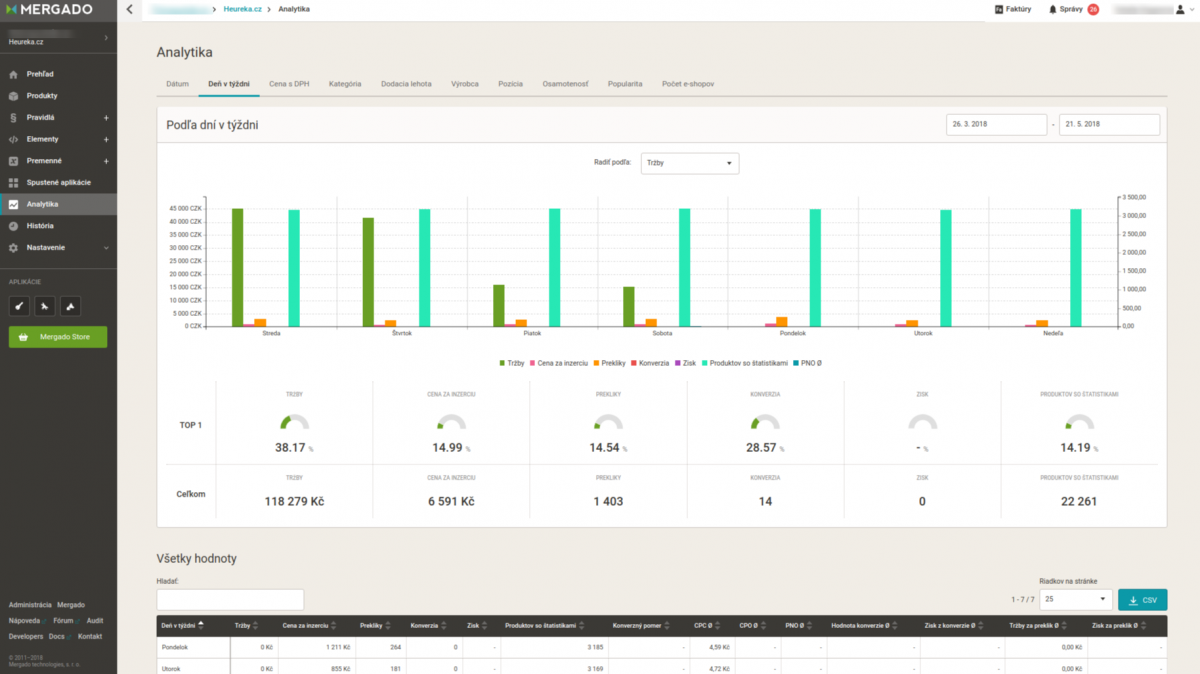Open the user account dropdown chevron
The image size is (1200, 674).
click(x=1190, y=9)
